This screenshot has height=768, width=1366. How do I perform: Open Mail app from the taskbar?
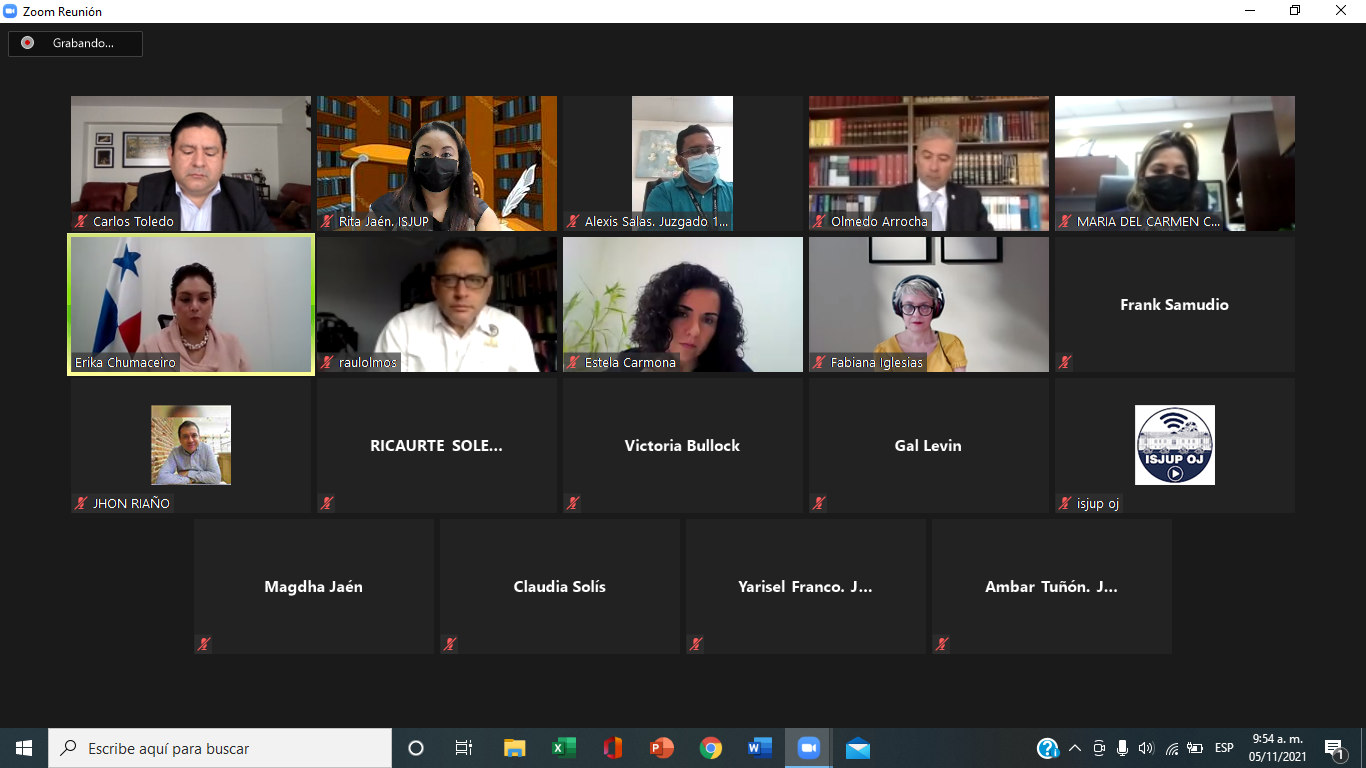coord(857,748)
